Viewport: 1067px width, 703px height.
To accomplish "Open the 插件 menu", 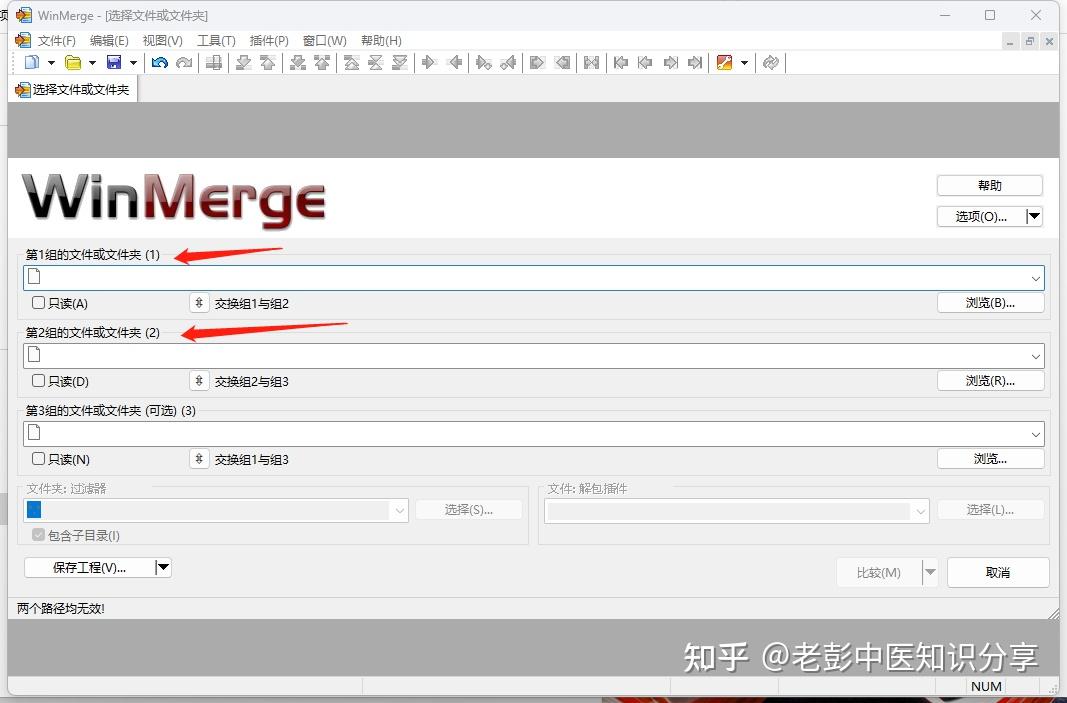I will point(268,40).
